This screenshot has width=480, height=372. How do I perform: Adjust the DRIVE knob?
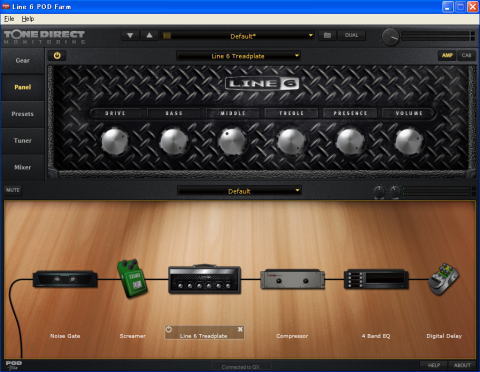(115, 141)
